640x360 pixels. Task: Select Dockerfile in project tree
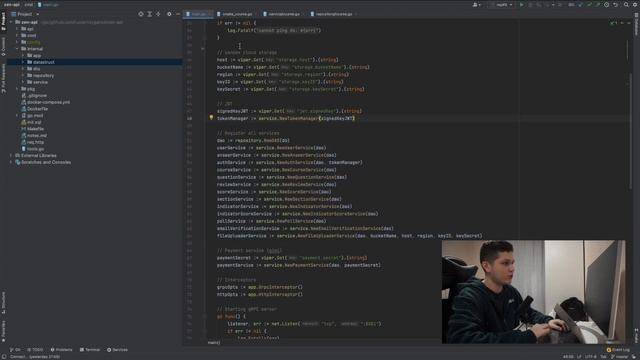pyautogui.click(x=35, y=109)
